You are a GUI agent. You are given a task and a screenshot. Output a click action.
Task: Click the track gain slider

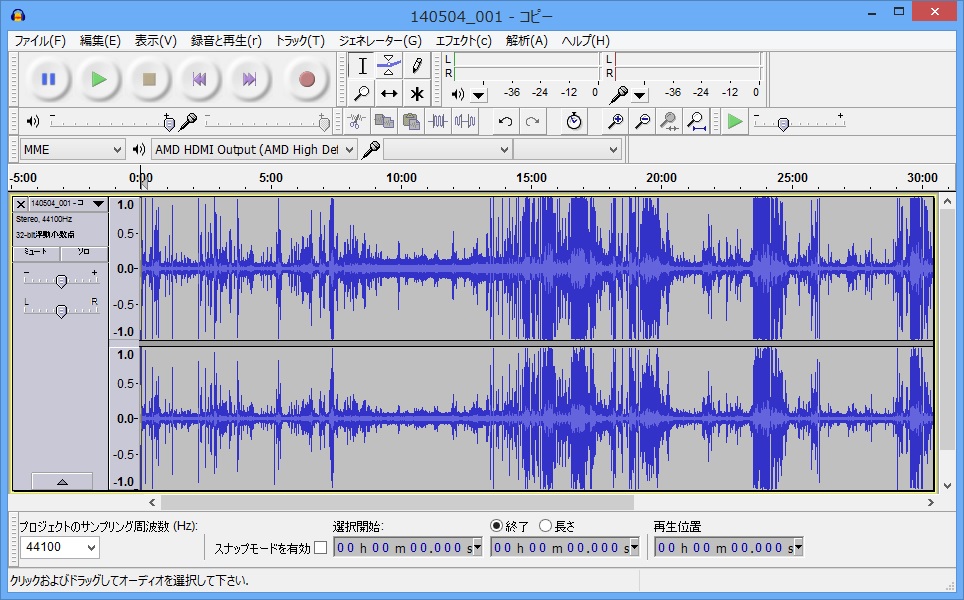(61, 281)
